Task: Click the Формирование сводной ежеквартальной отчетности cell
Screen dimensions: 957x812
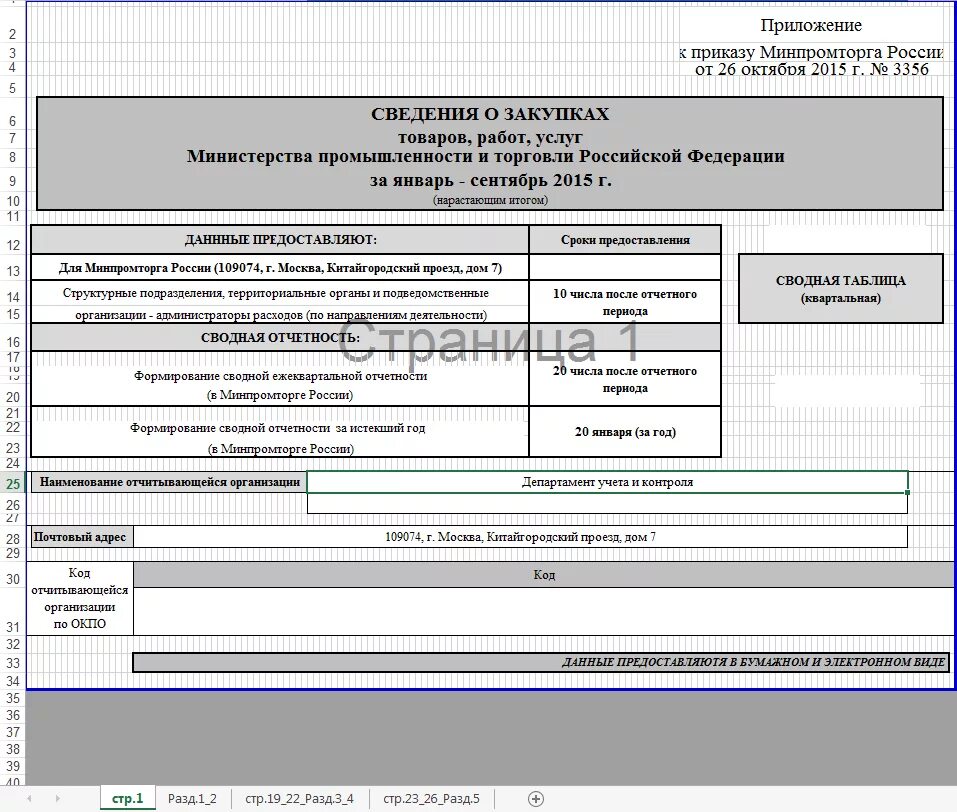Action: click(x=280, y=379)
